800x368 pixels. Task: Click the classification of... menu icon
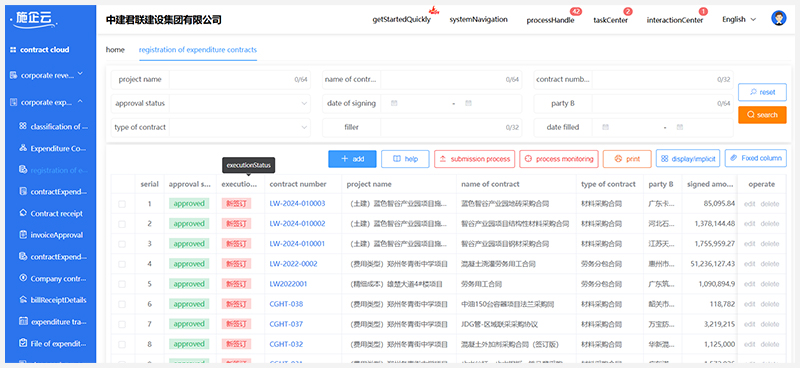(x=22, y=126)
